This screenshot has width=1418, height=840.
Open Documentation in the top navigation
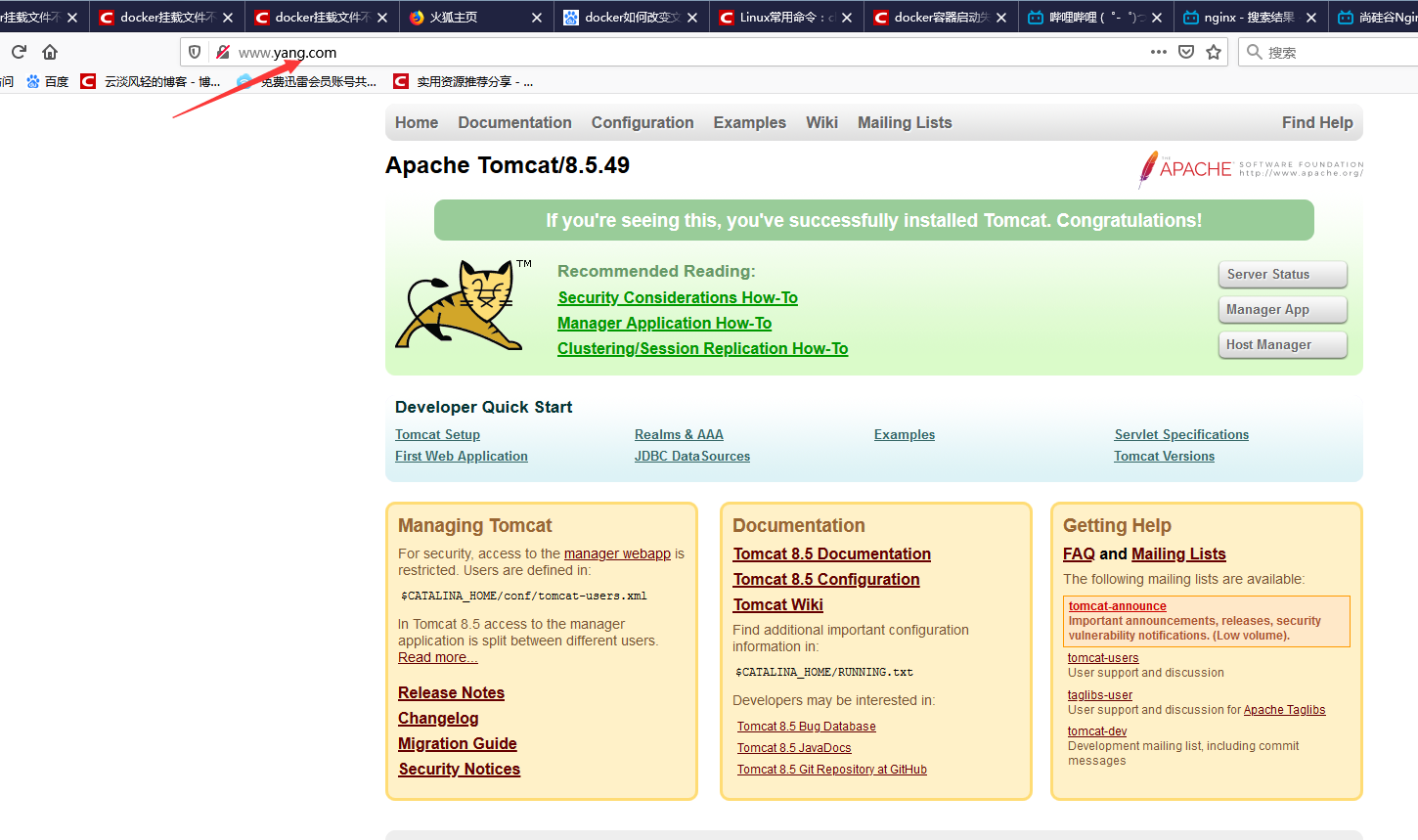[x=514, y=122]
